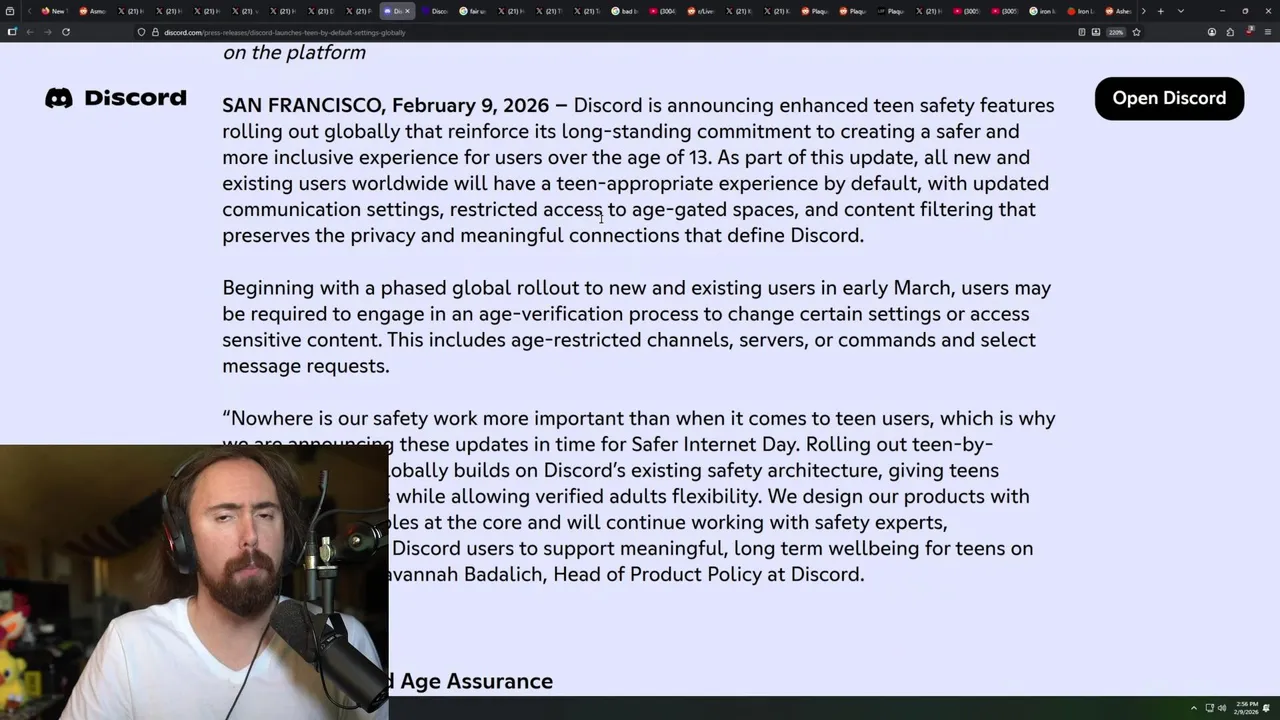
Task: Show hidden system tray icons chevron
Action: [x=1194, y=708]
